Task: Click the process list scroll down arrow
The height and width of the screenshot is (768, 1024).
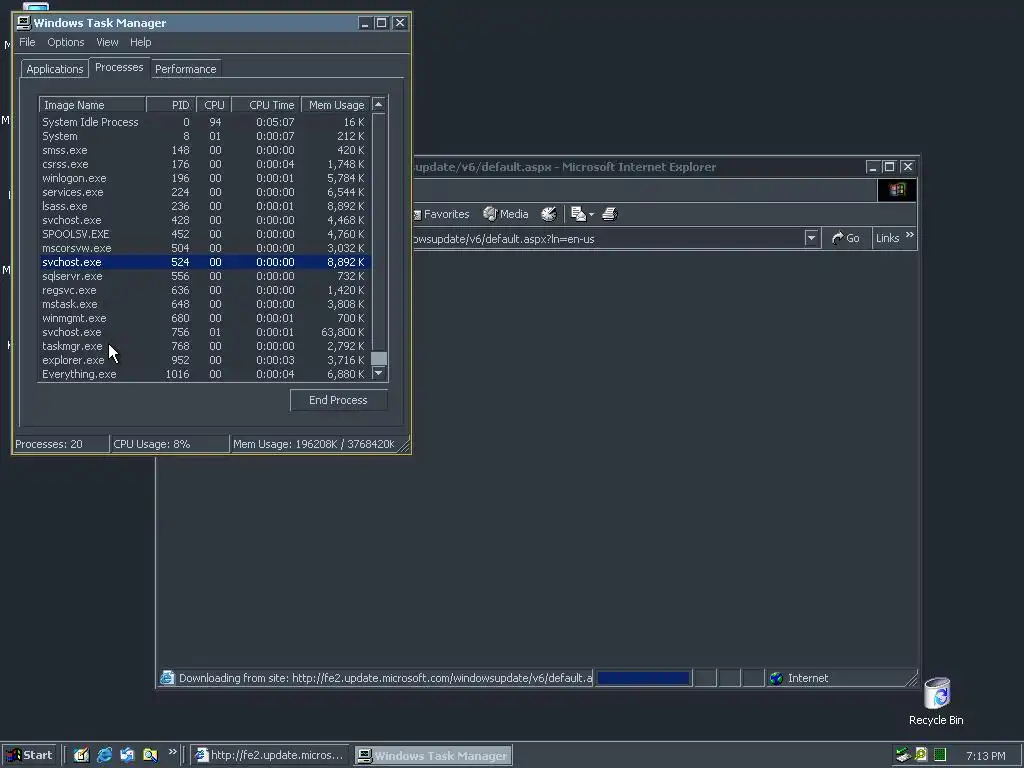Action: pyautogui.click(x=379, y=374)
